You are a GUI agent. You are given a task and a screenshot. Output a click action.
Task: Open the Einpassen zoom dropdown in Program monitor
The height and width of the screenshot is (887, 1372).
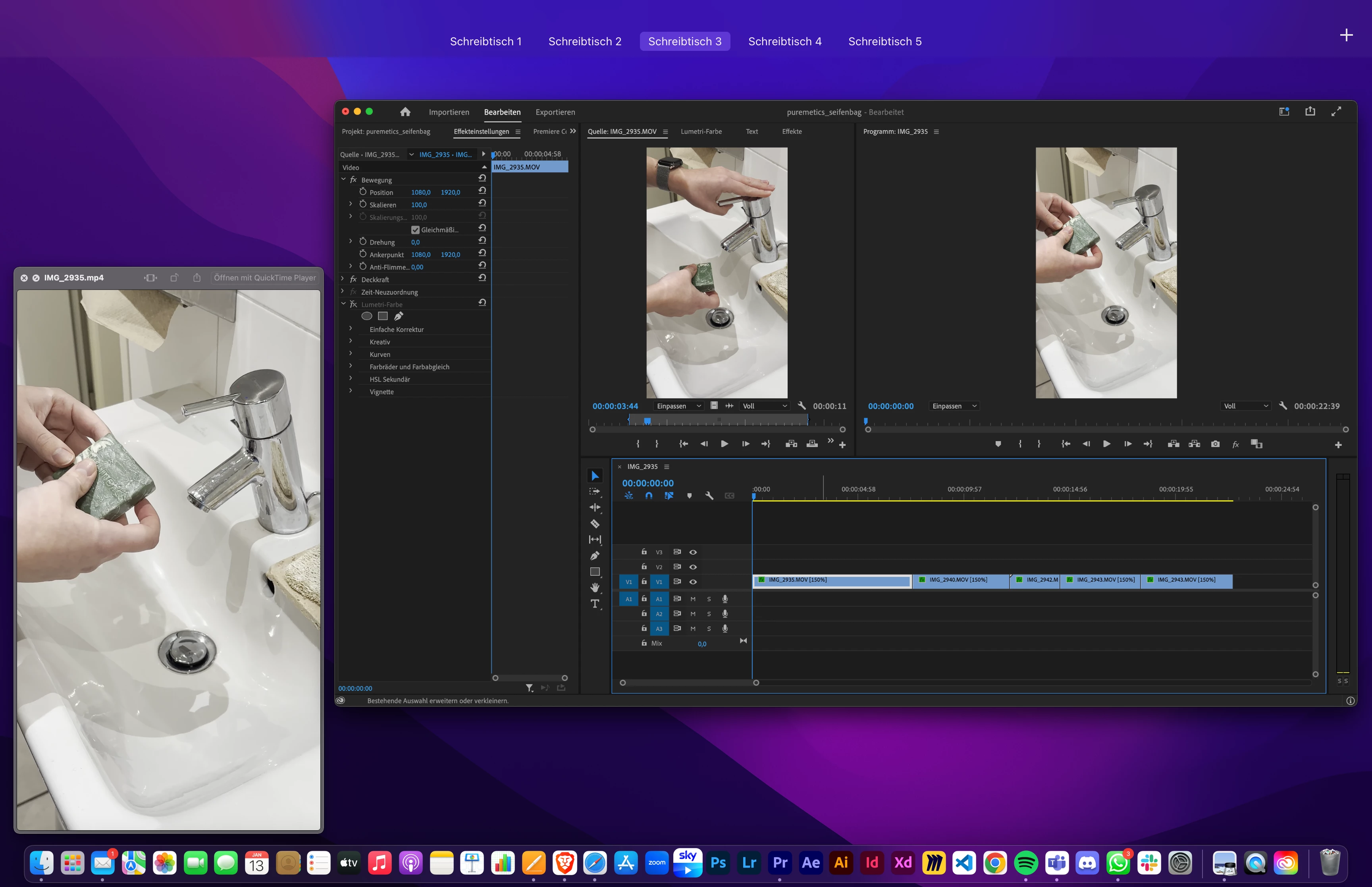[954, 406]
